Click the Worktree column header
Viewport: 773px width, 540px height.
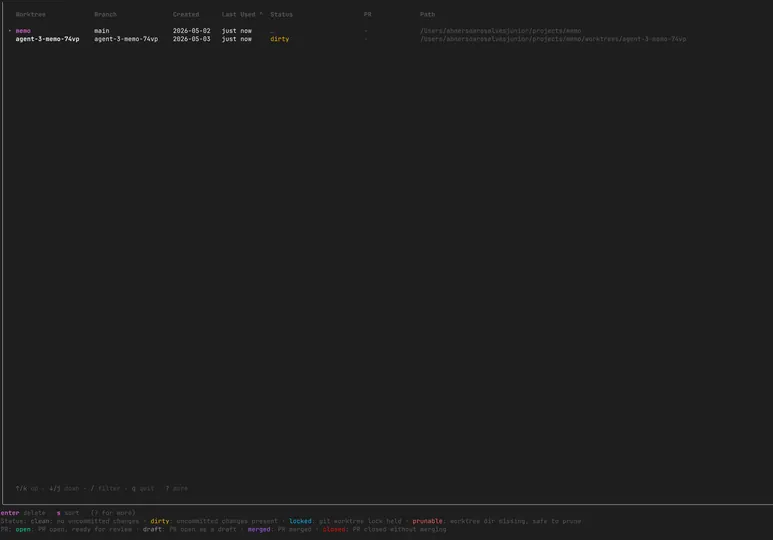[x=31, y=14]
